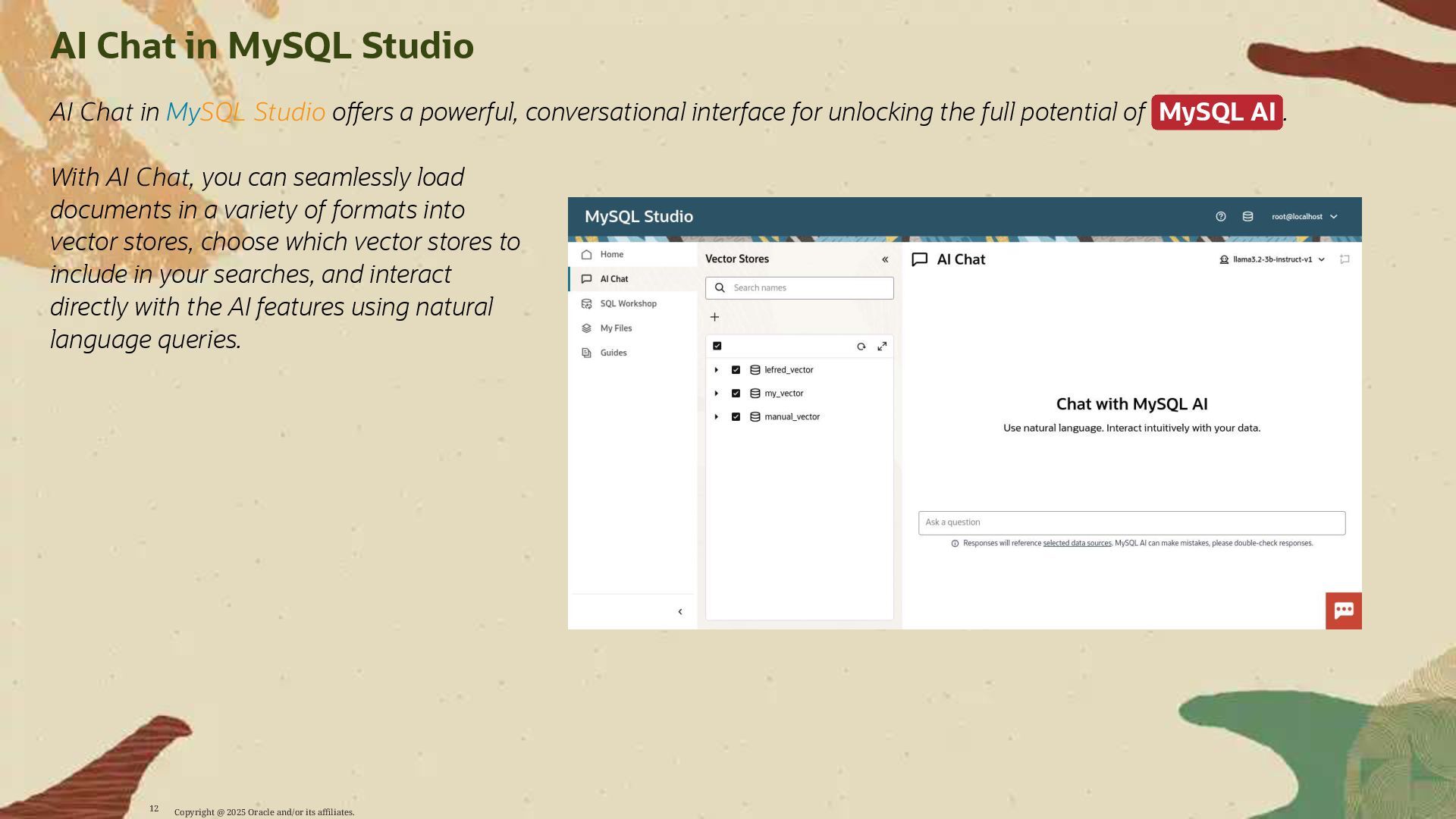Screen dimensions: 1456x819
Task: Uncheck the lefred_vector checkbox
Action: click(x=736, y=370)
